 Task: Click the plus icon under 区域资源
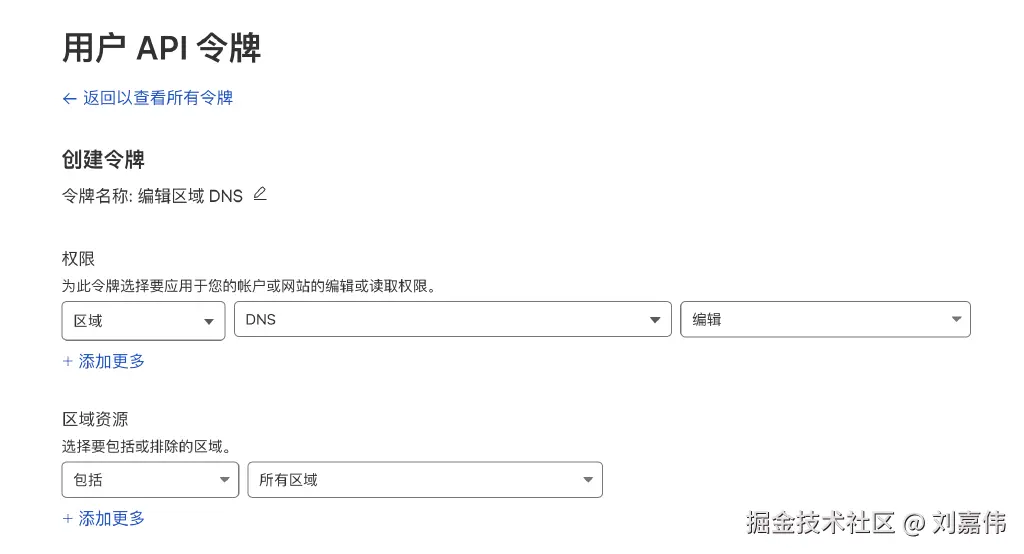click(x=68, y=519)
